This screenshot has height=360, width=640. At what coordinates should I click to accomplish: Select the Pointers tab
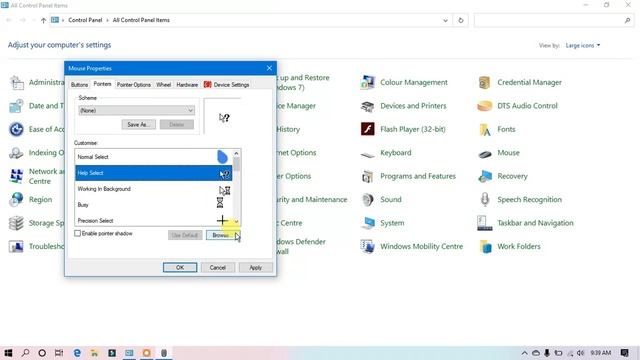click(x=102, y=84)
